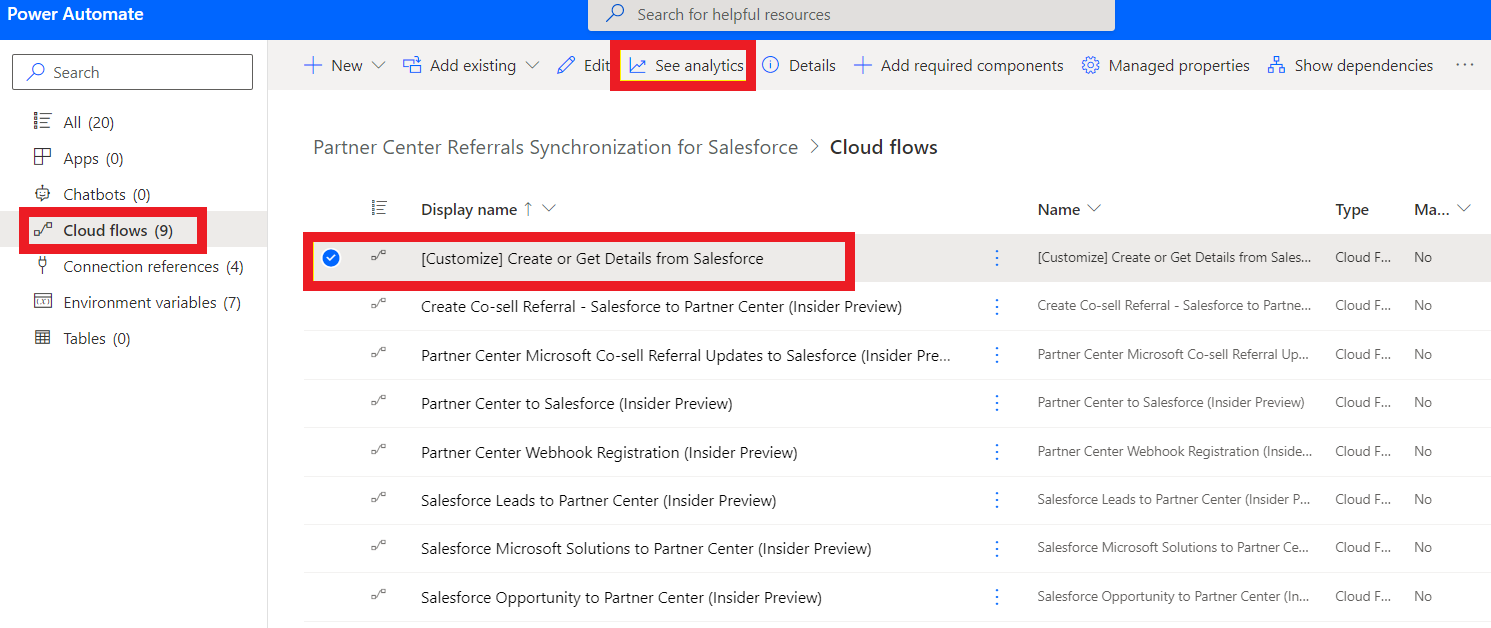
Task: Open the New dropdown arrow
Action: point(378,66)
